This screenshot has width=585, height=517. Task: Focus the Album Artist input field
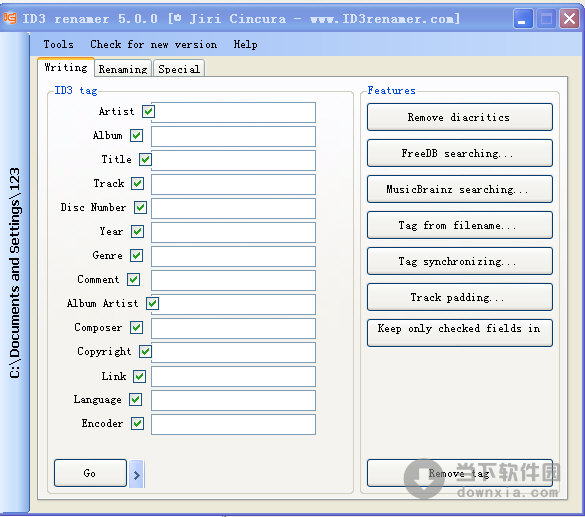coord(234,304)
